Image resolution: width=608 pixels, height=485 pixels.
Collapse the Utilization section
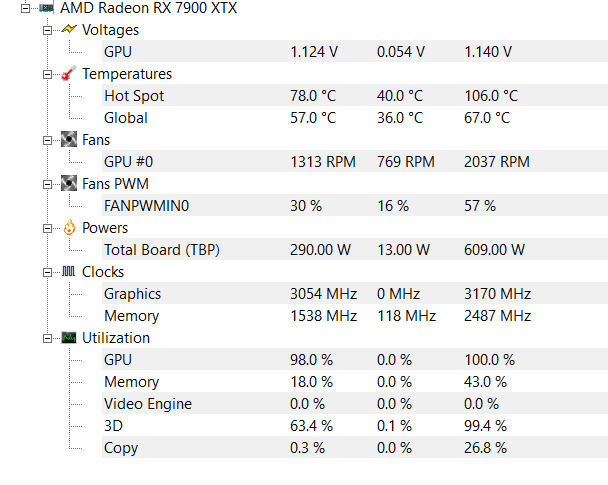click(x=47, y=338)
